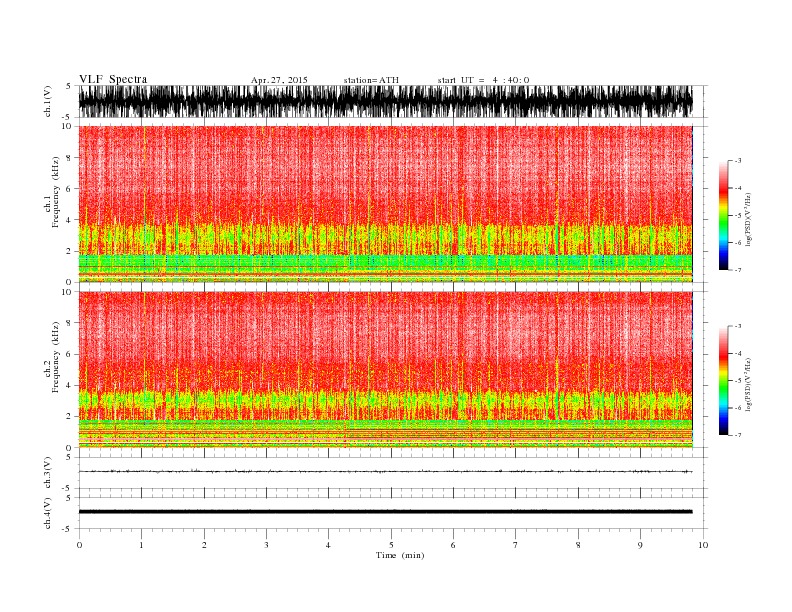
Task: Click the ch.3(V) axis label
Action: [x=48, y=473]
